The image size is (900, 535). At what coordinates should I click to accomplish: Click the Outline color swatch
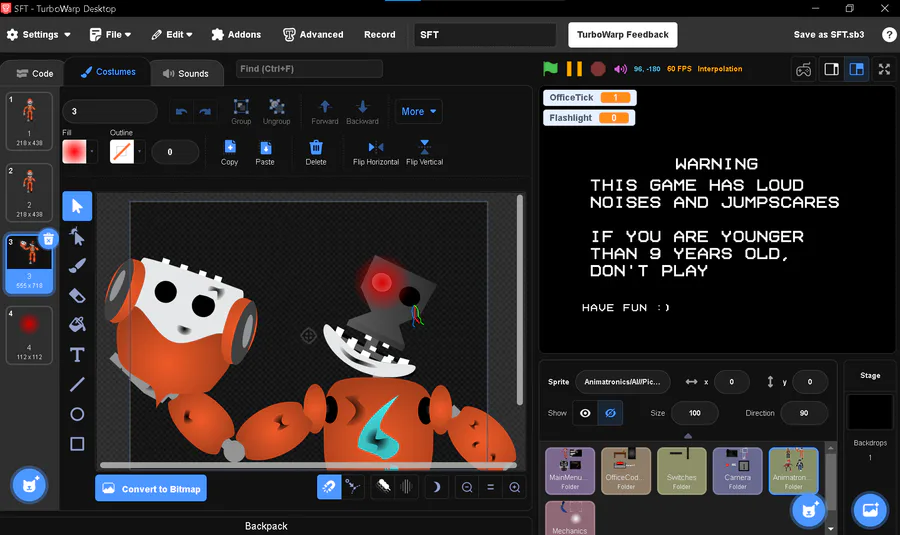(122, 152)
